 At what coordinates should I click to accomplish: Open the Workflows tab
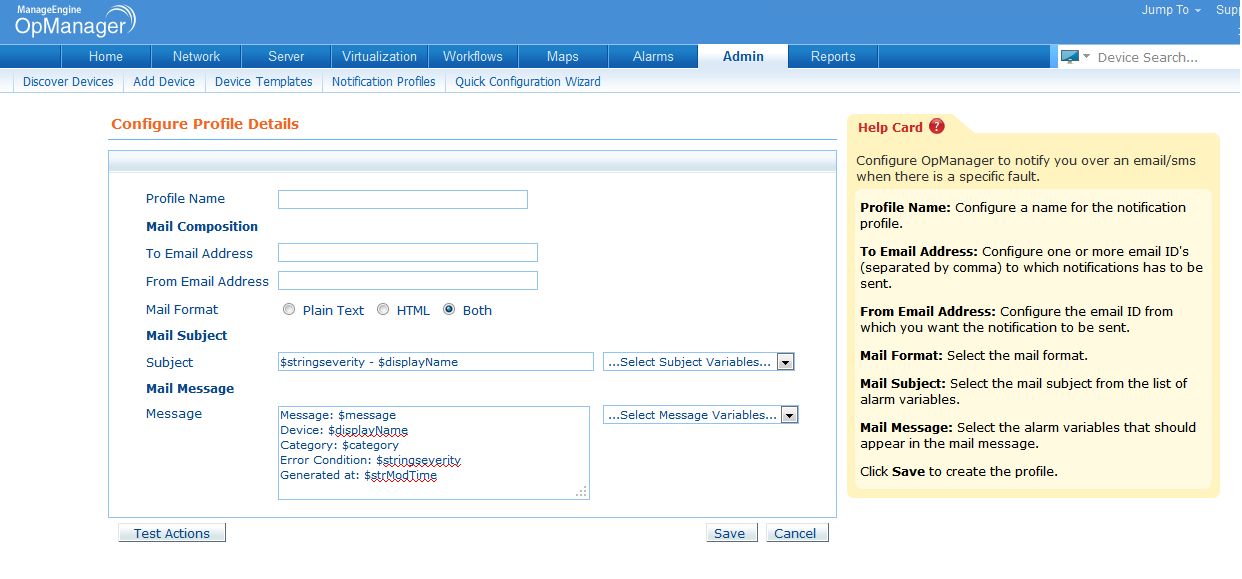[473, 56]
